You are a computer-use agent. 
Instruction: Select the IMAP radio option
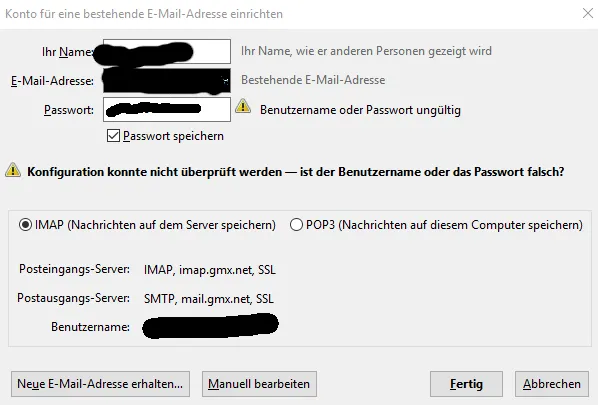tap(25, 225)
